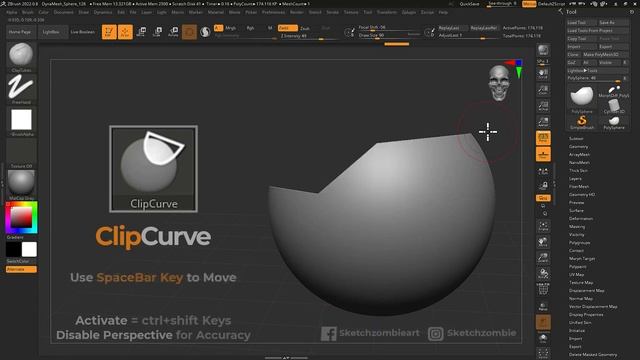Select the AAHalf button
The image size is (640, 360).
tap(543, 122)
